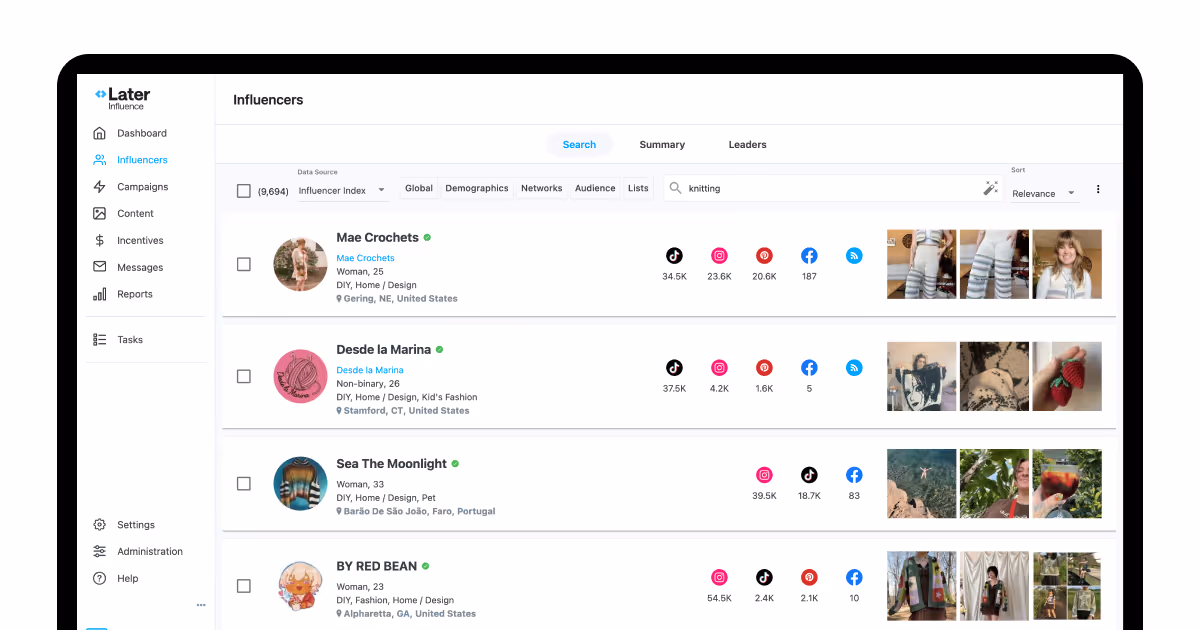
Task: Click BY RED BEAN Facebook icon
Action: (854, 577)
